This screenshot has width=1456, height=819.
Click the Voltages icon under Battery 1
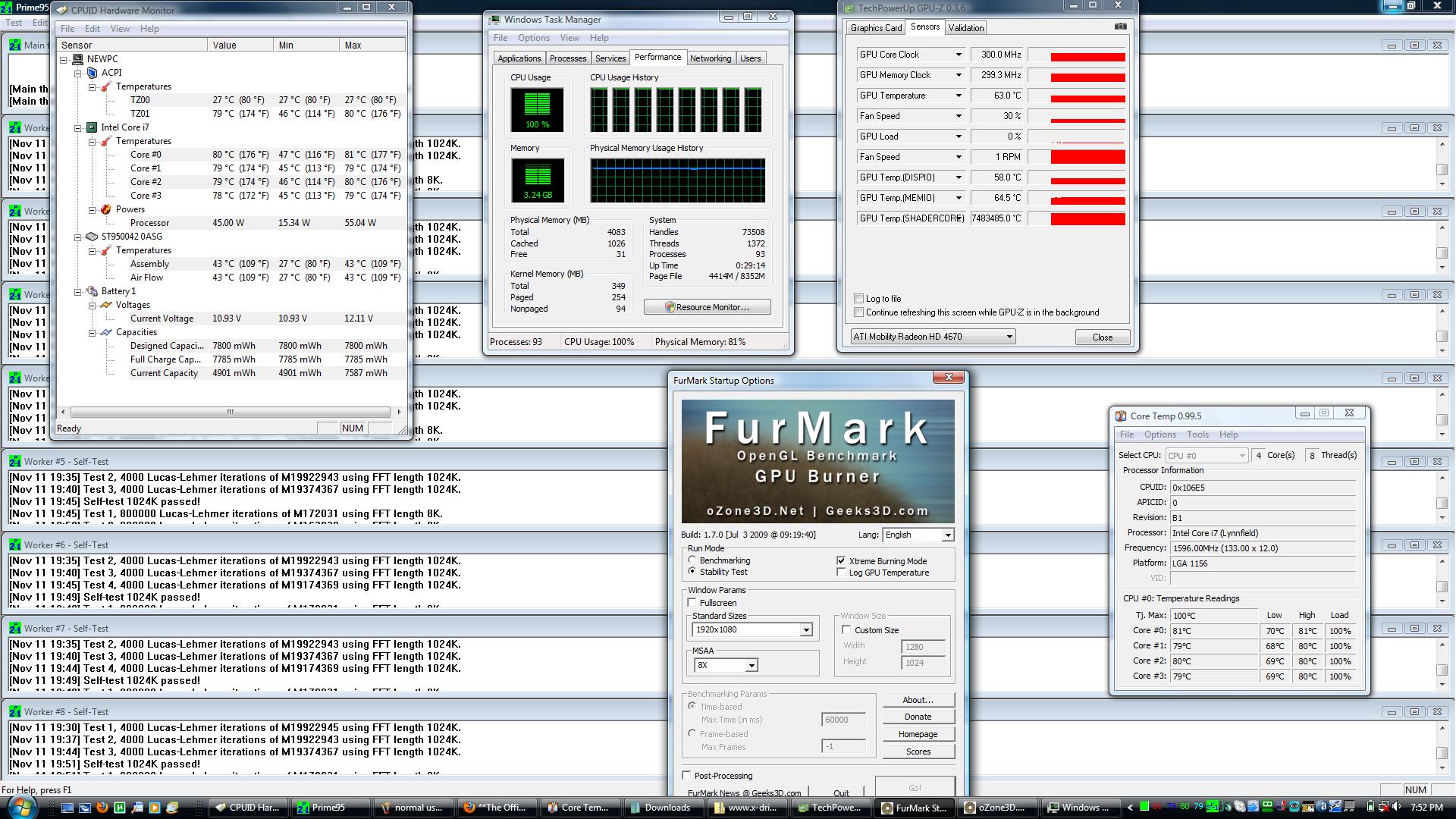coord(106,305)
